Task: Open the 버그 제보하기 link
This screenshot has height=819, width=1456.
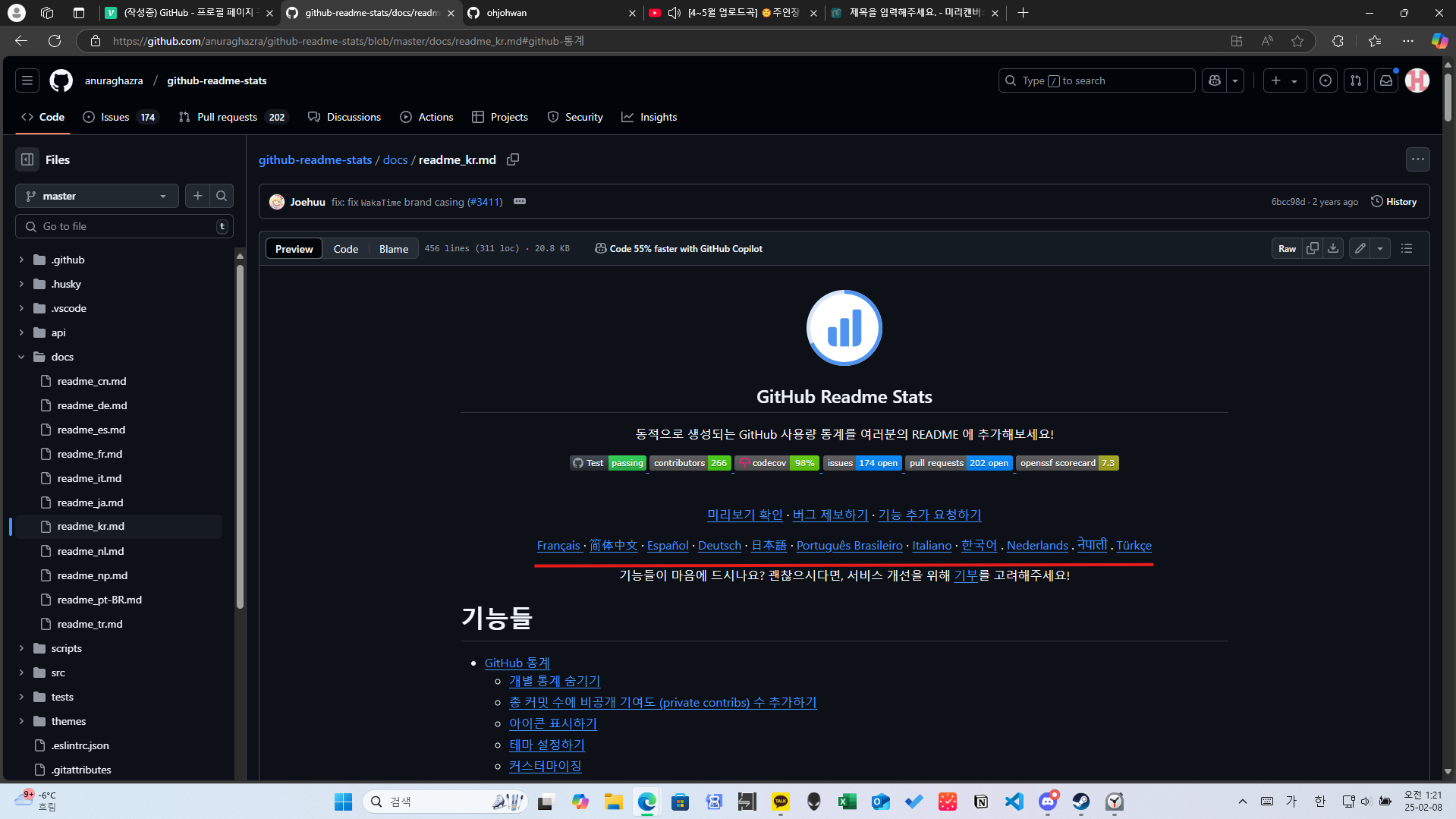Action: point(830,515)
